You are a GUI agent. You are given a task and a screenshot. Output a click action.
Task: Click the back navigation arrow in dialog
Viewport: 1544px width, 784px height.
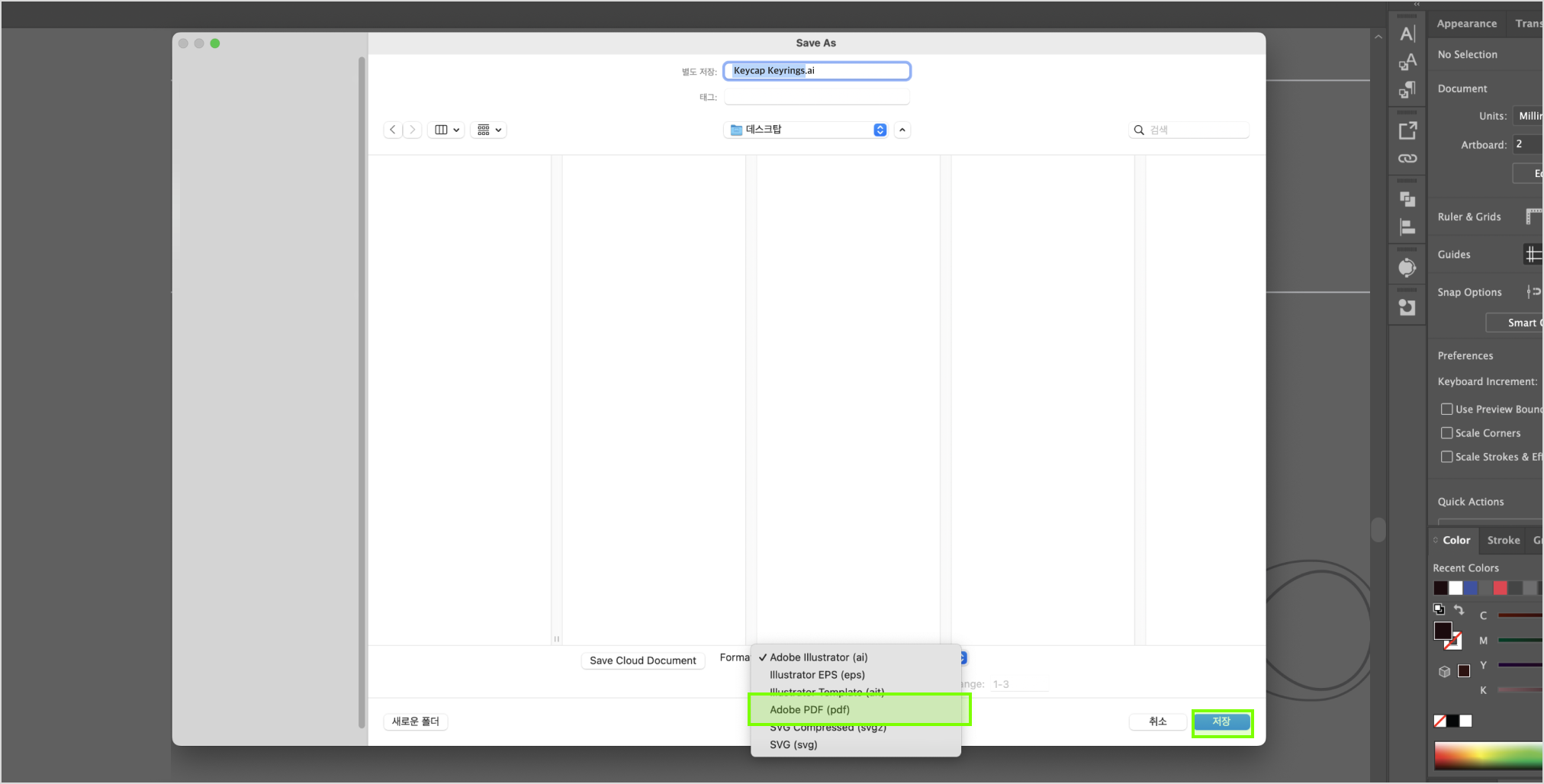393,130
